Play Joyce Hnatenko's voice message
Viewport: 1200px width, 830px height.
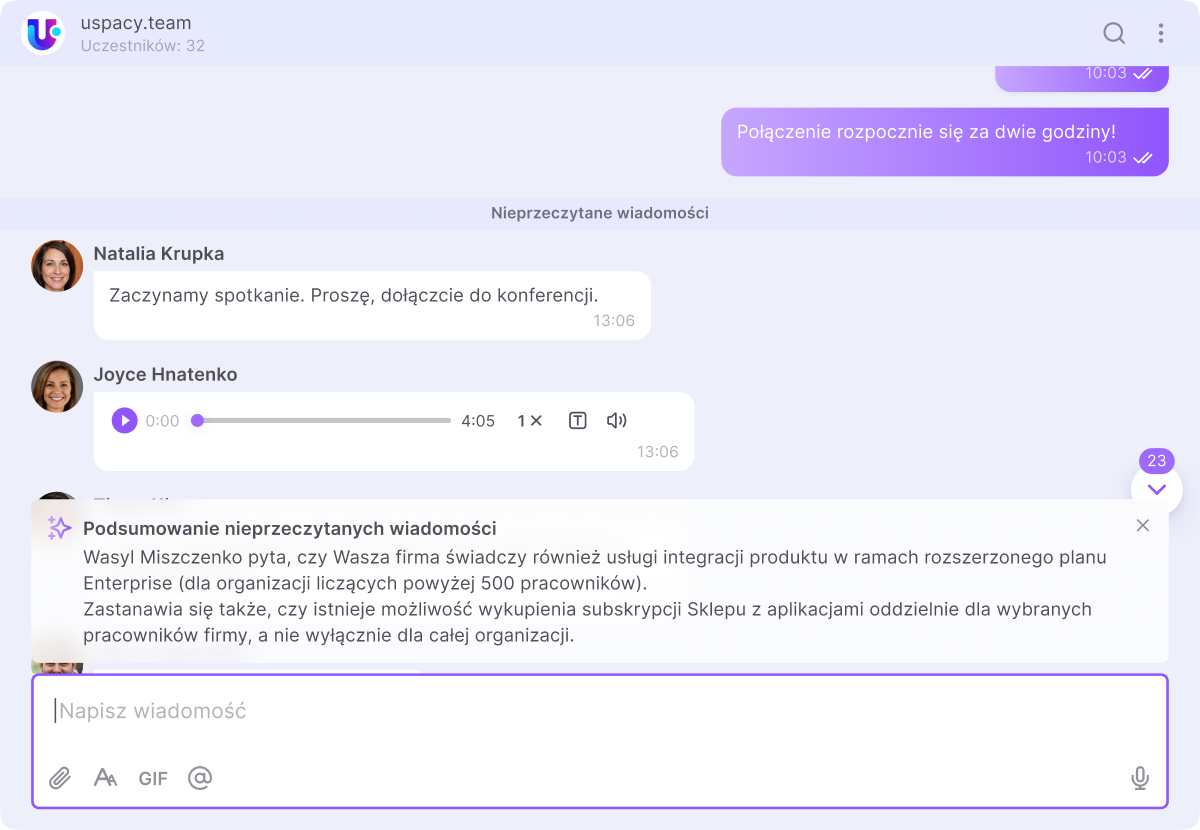point(124,421)
